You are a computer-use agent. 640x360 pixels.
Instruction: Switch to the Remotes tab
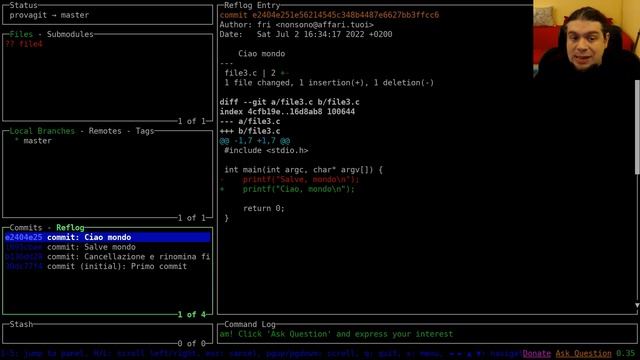pyautogui.click(x=105, y=131)
